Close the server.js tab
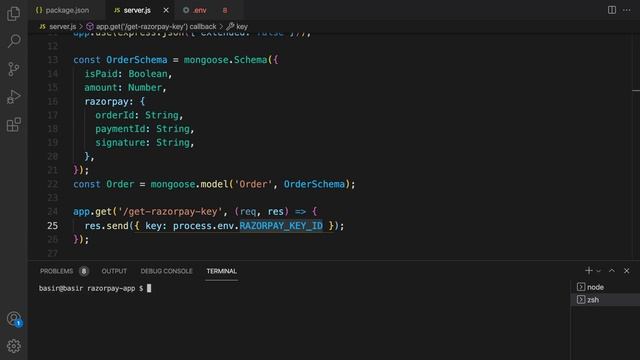Viewport: 640px width, 360px height. point(166,10)
